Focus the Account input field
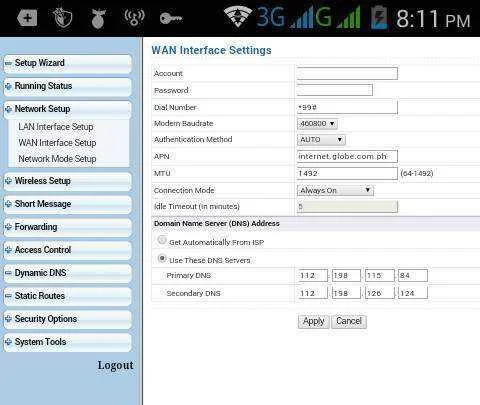Image resolution: width=480 pixels, height=405 pixels. [x=347, y=73]
